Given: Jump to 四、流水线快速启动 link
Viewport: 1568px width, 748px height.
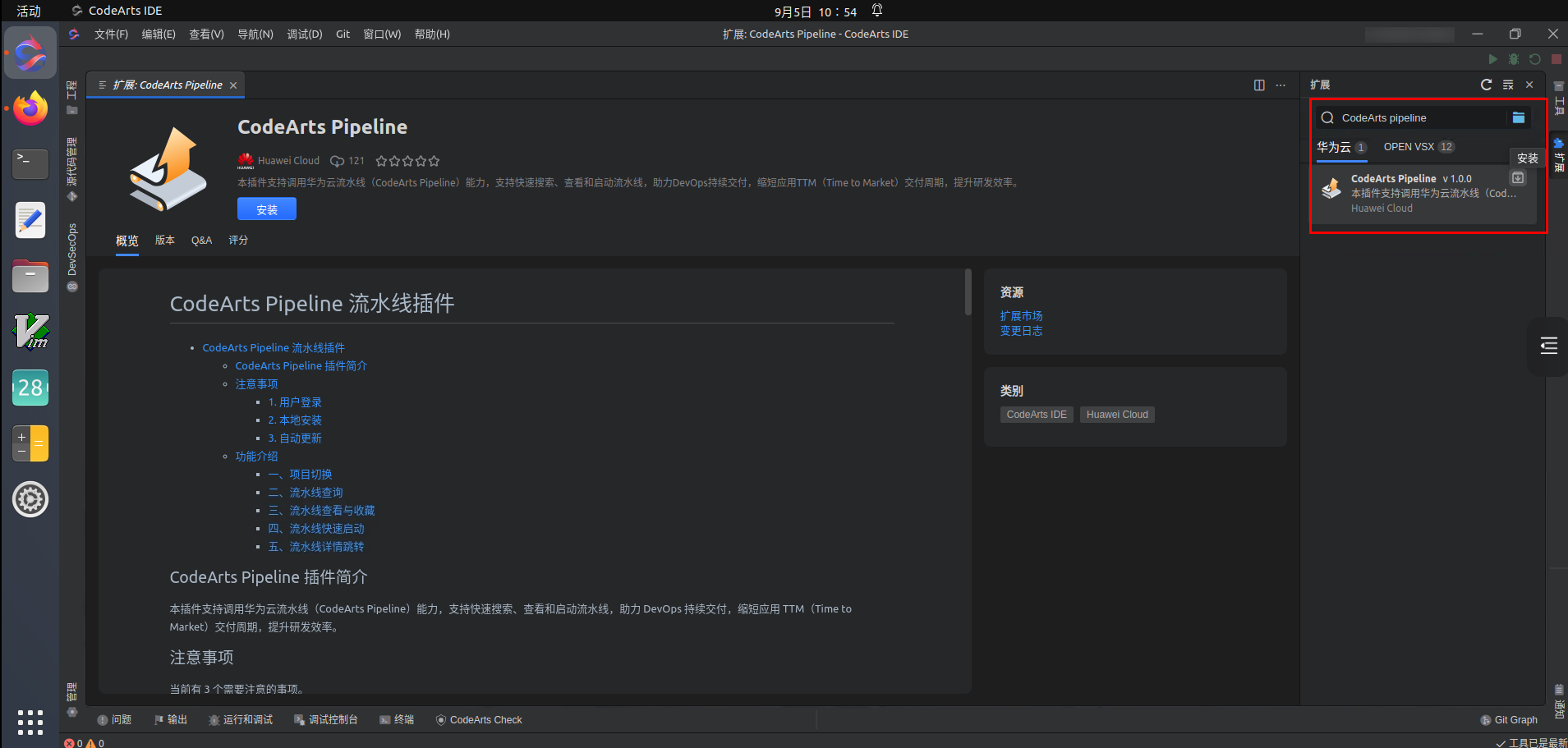Looking at the screenshot, I should (316, 529).
